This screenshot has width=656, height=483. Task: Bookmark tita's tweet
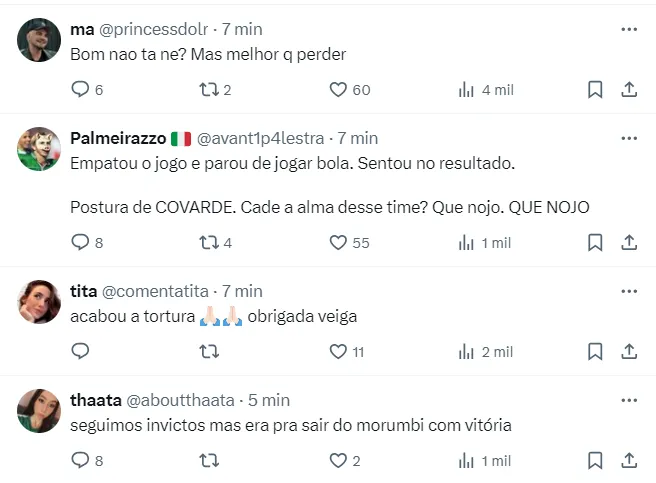(x=594, y=351)
